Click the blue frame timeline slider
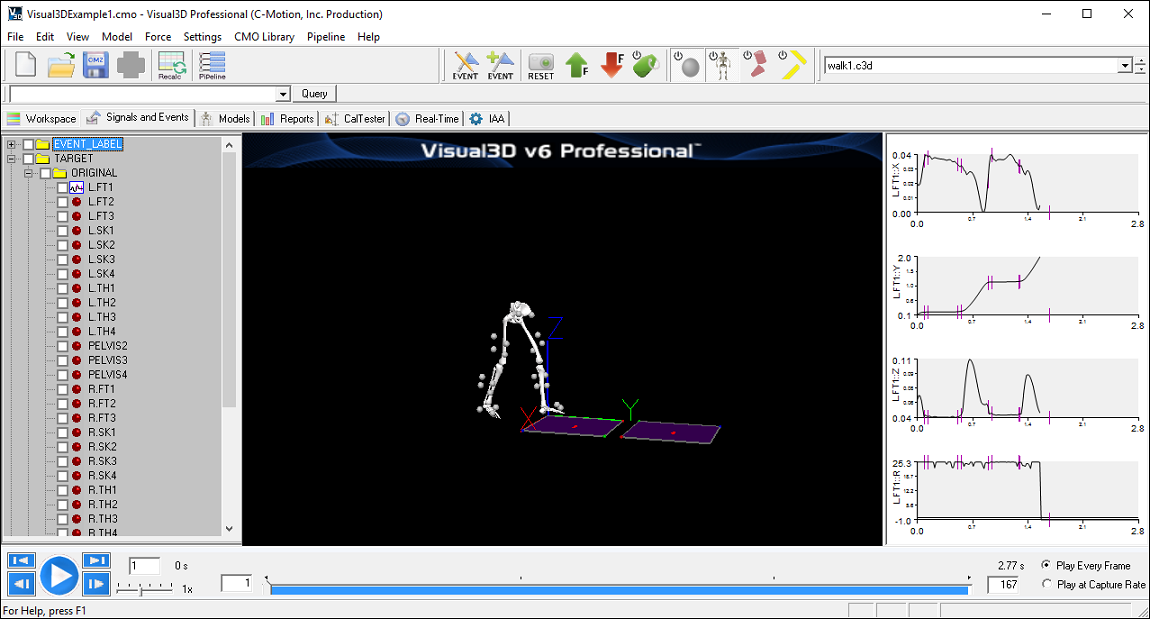 (x=620, y=589)
